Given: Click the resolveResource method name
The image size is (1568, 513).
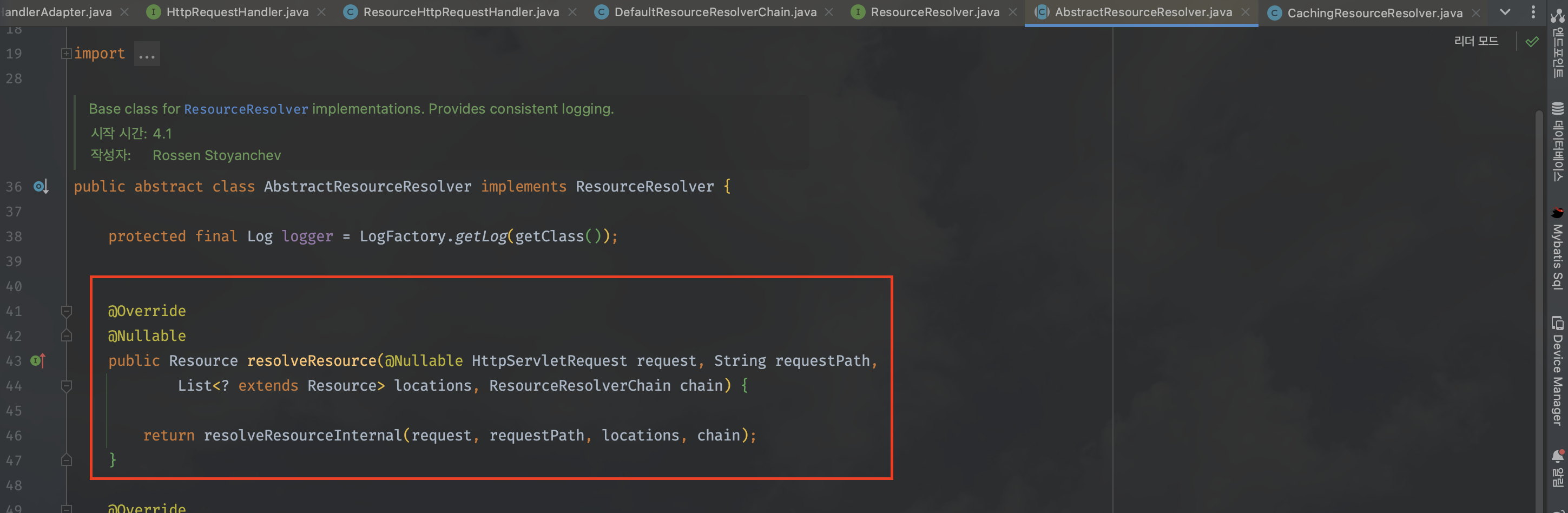Looking at the screenshot, I should pos(312,361).
